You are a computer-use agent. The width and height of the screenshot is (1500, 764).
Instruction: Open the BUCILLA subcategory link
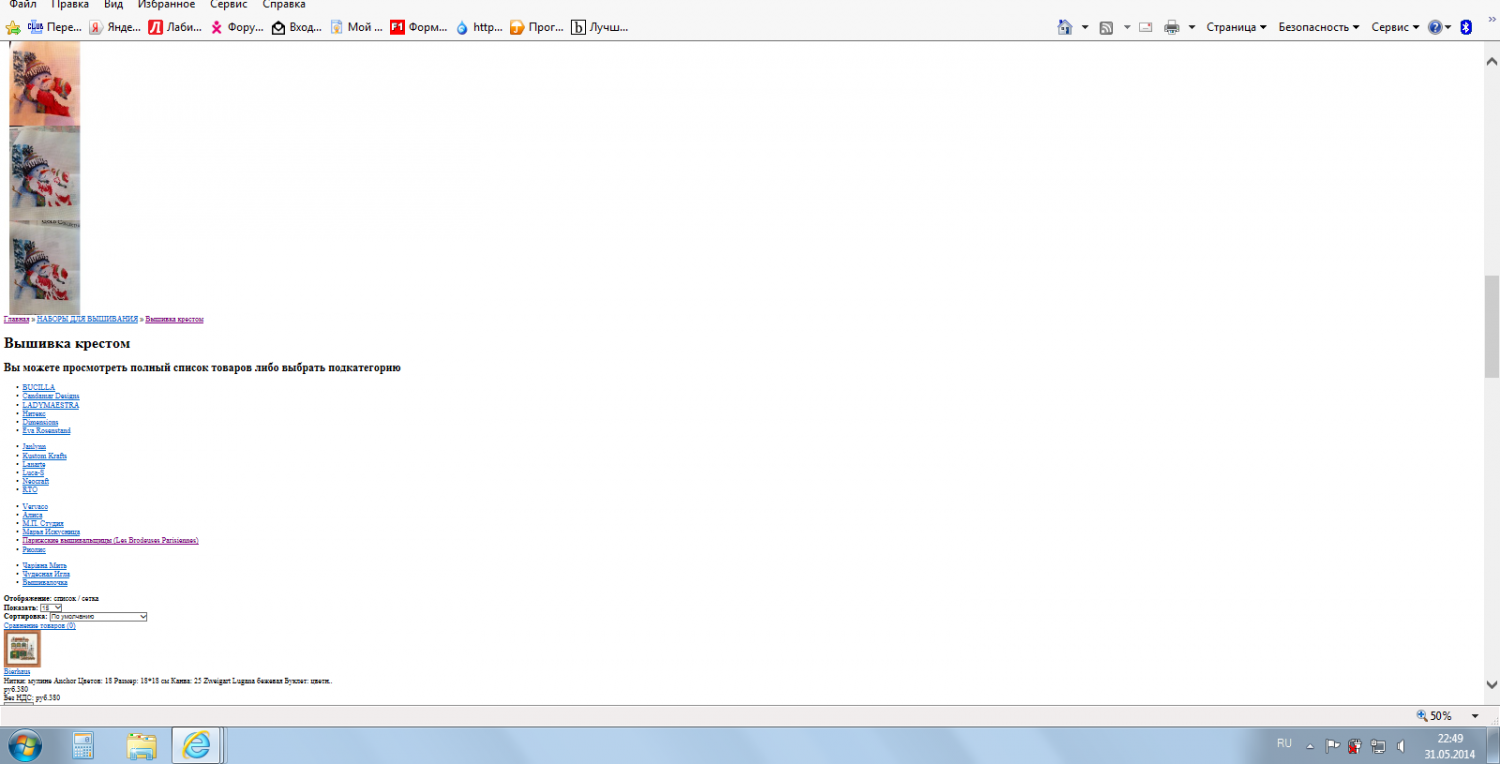coord(39,387)
